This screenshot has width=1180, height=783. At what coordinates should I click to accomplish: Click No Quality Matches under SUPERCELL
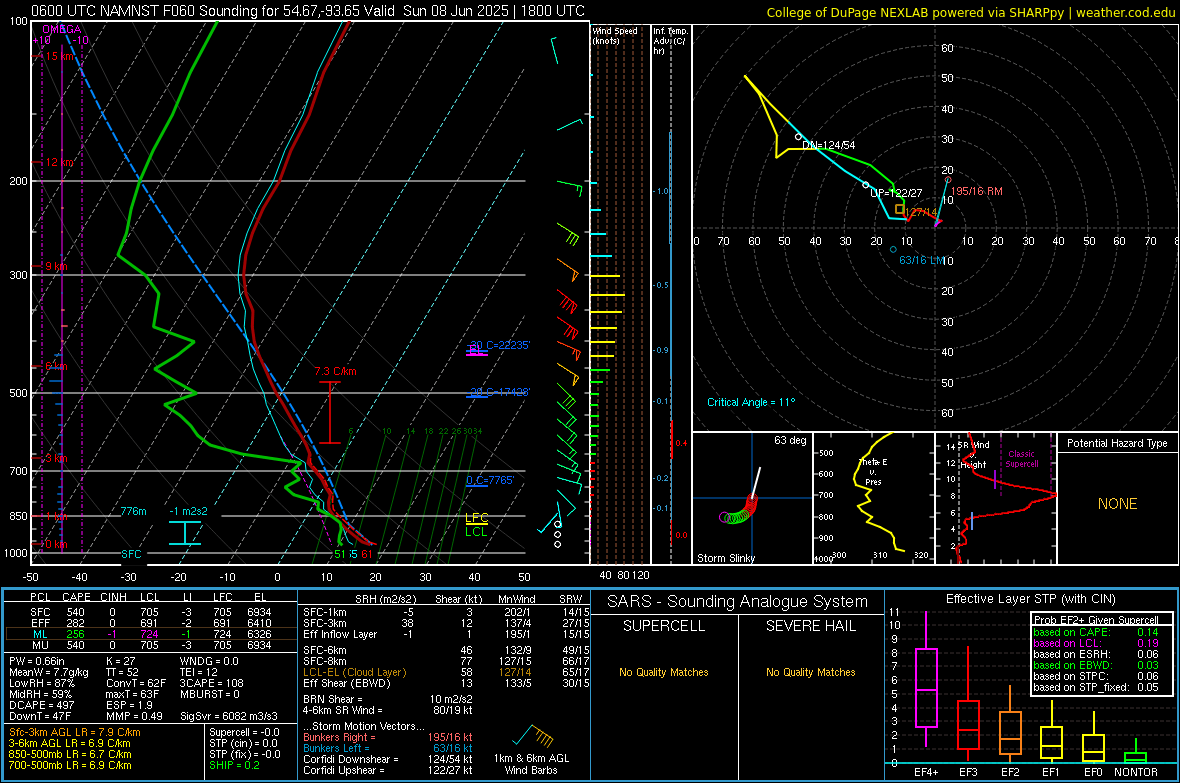tap(664, 672)
